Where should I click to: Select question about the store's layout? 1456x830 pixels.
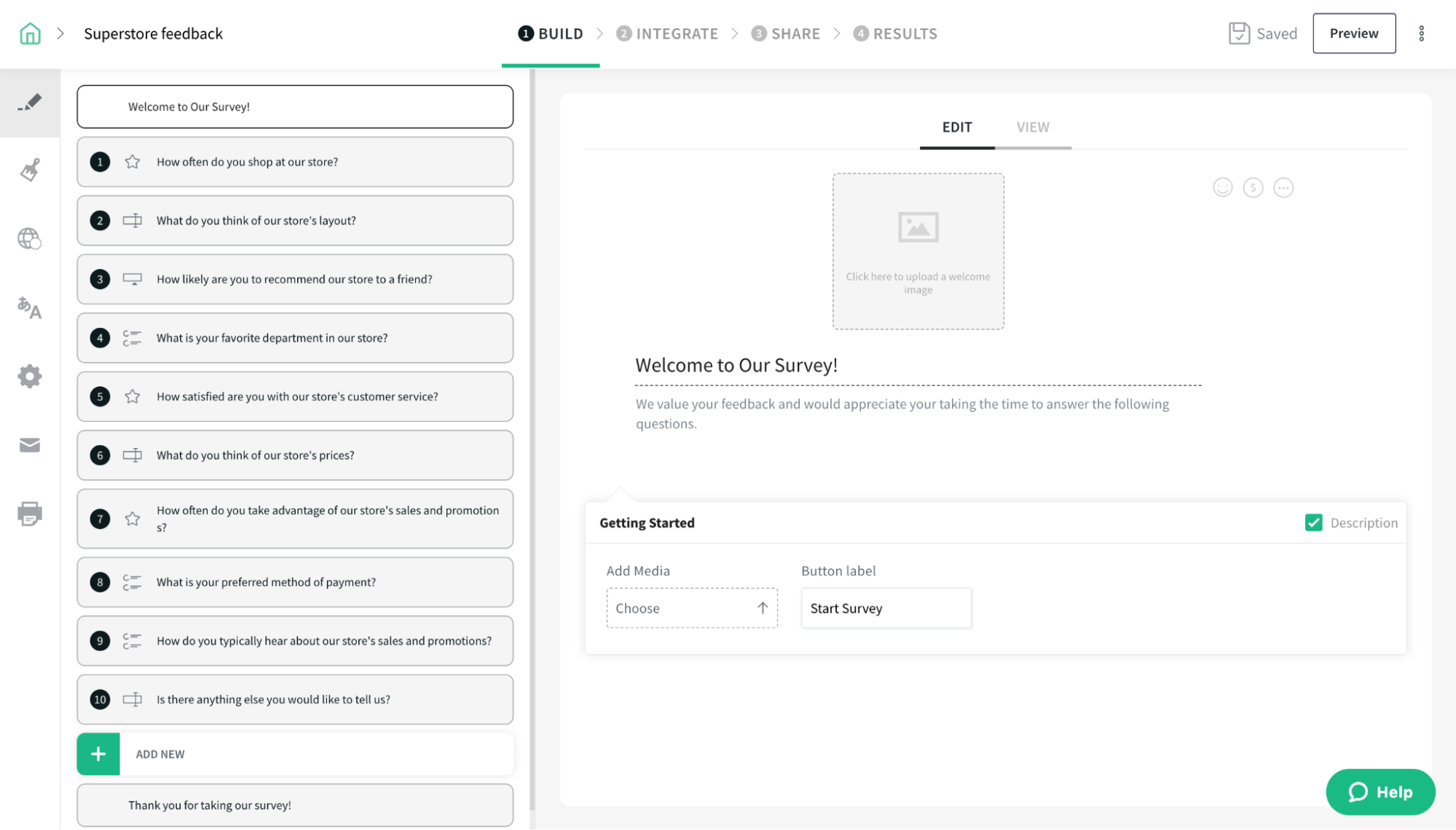pyautogui.click(x=295, y=221)
